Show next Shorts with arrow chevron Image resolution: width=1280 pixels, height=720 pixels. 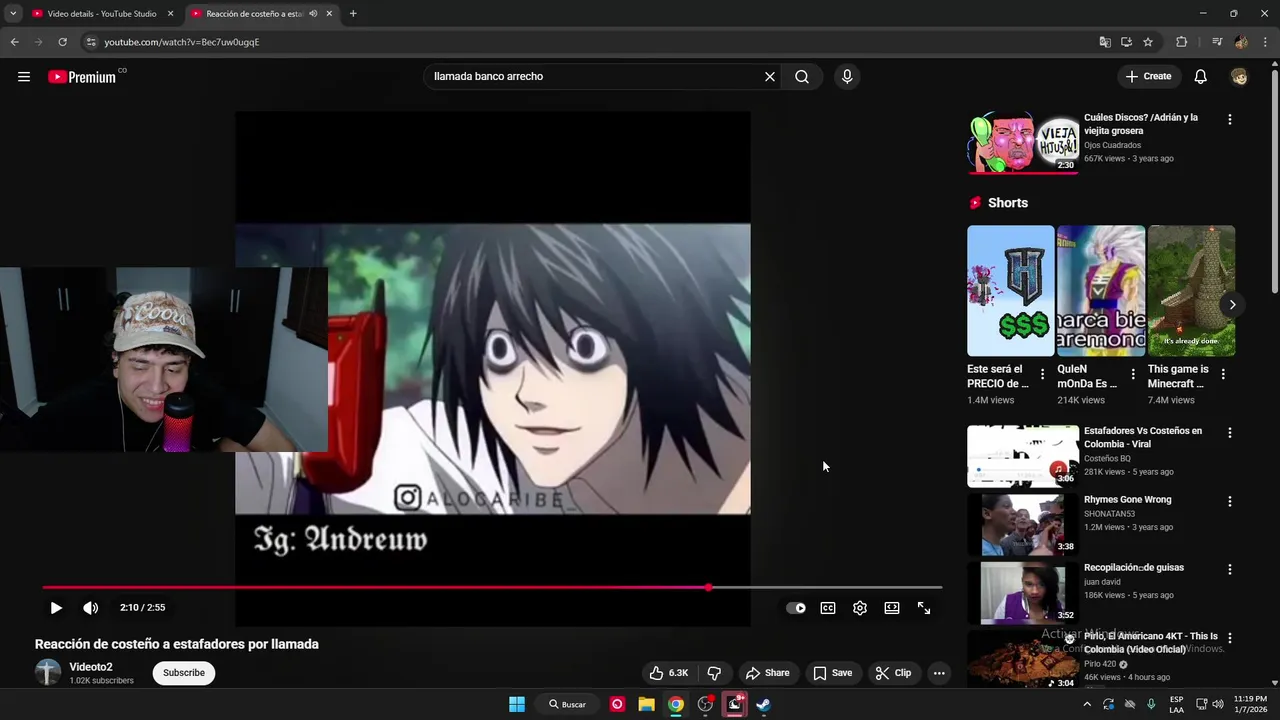1232,304
